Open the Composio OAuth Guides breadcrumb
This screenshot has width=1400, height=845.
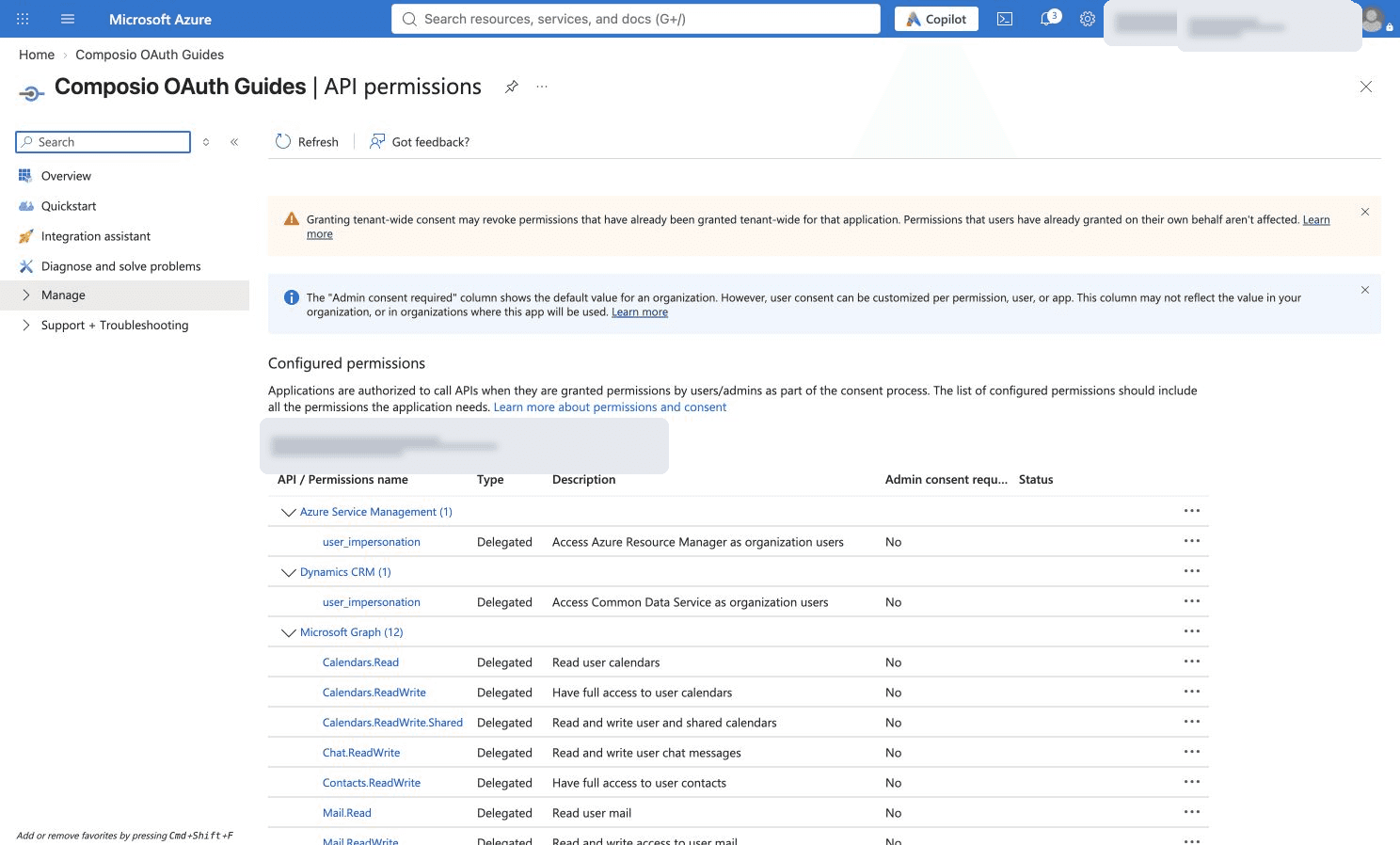[x=150, y=55]
